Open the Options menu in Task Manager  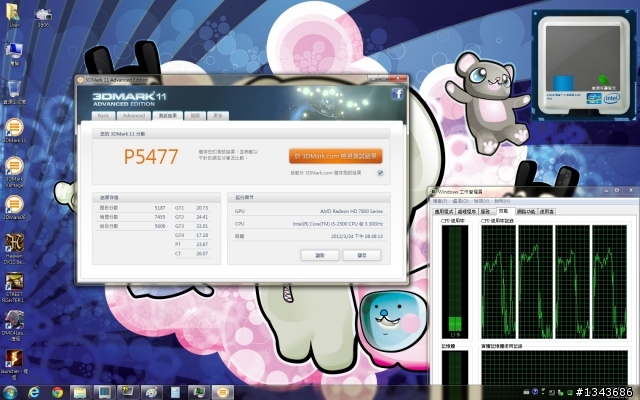pos(460,201)
